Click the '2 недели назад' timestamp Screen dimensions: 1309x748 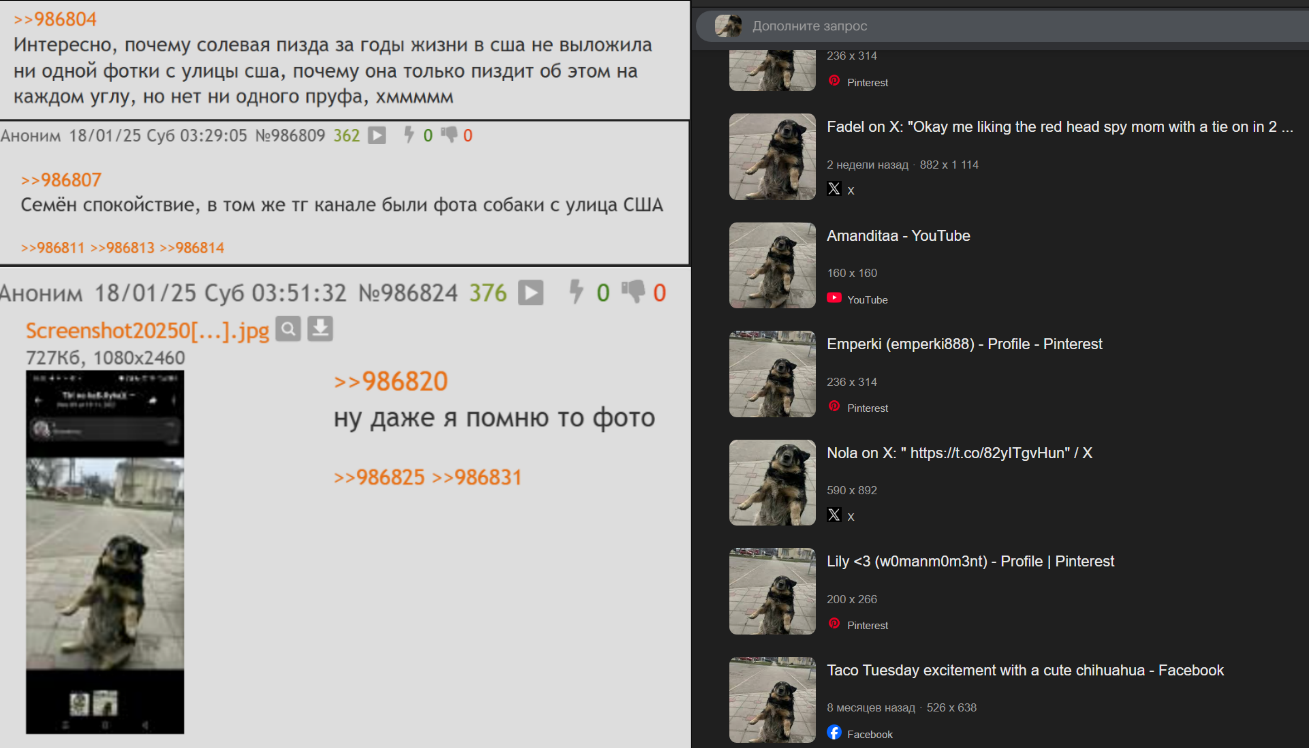coord(868,164)
